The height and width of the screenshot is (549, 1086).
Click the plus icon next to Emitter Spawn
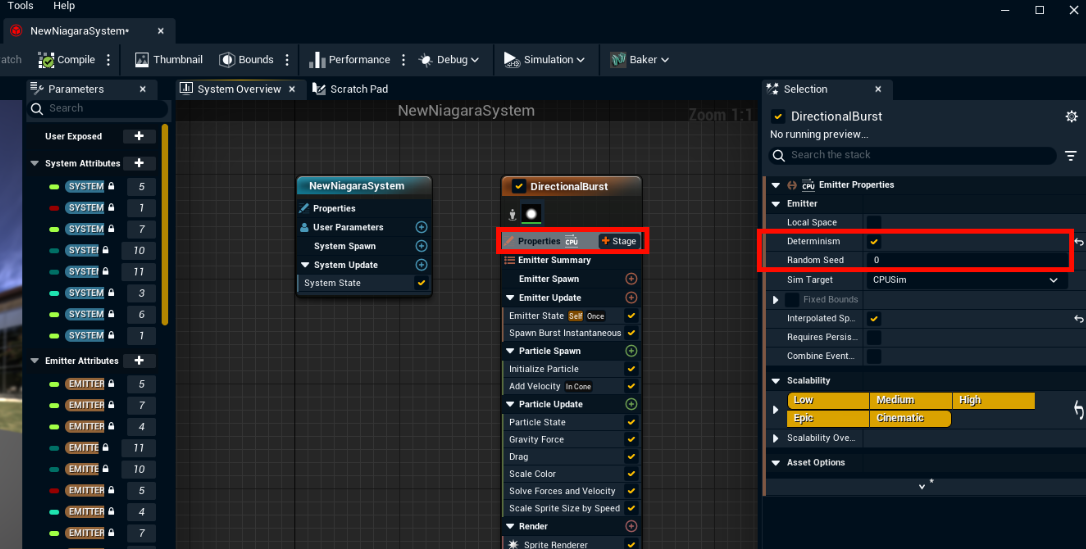coord(631,279)
